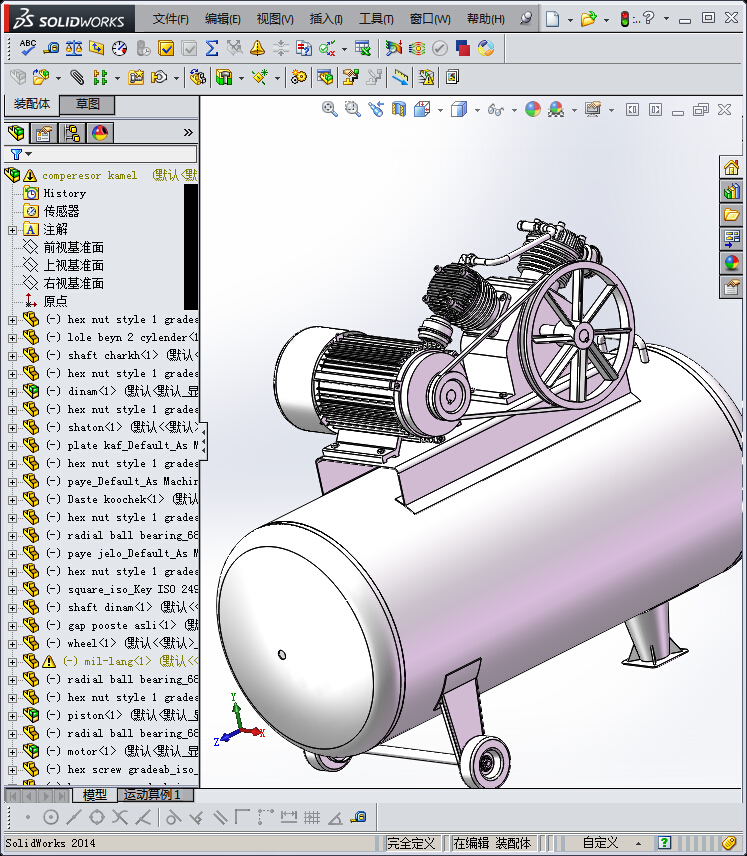Open the 插入(I) menu
This screenshot has height=856, width=747.
[x=326, y=19]
